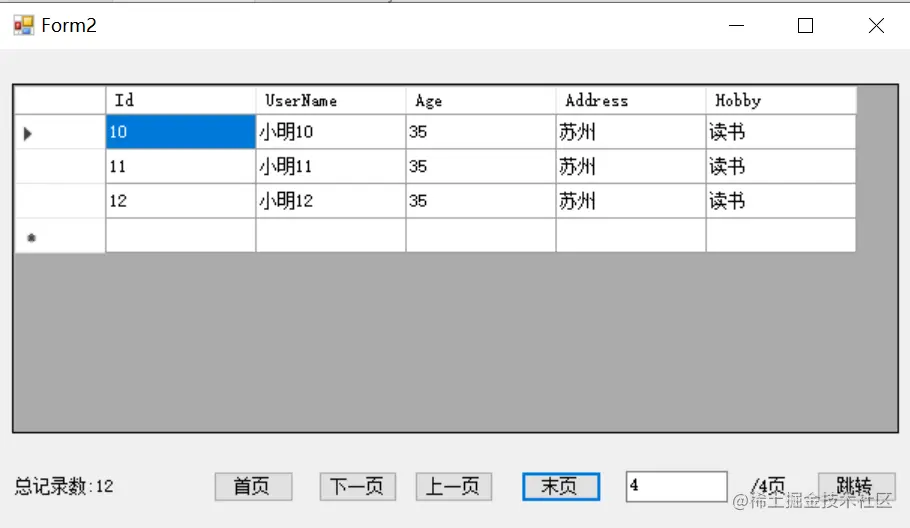Click the /4页 total pages label
The height and width of the screenshot is (528, 910).
pyautogui.click(x=768, y=486)
